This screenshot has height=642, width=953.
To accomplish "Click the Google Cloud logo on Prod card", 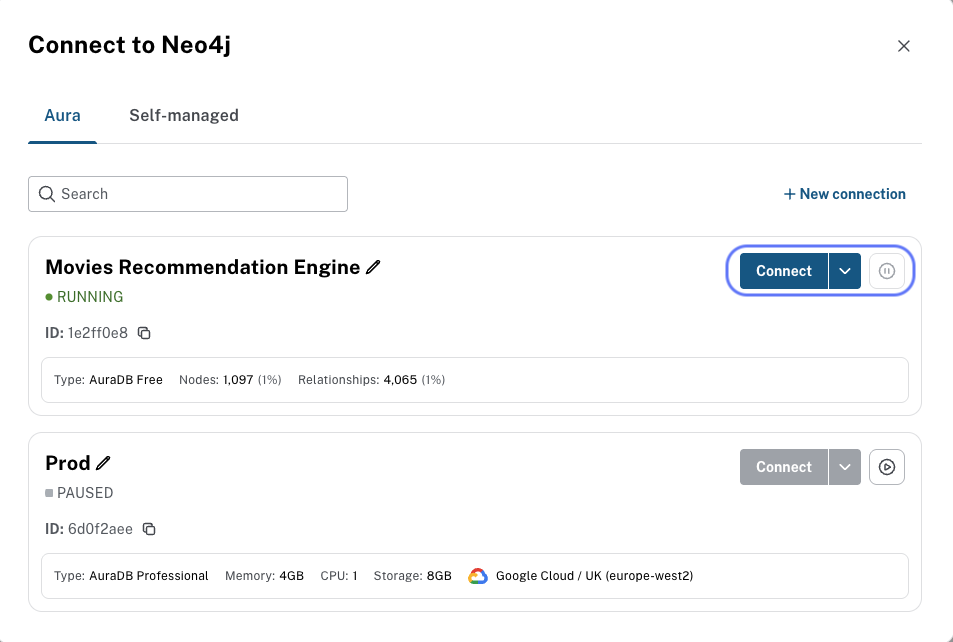I will (478, 575).
